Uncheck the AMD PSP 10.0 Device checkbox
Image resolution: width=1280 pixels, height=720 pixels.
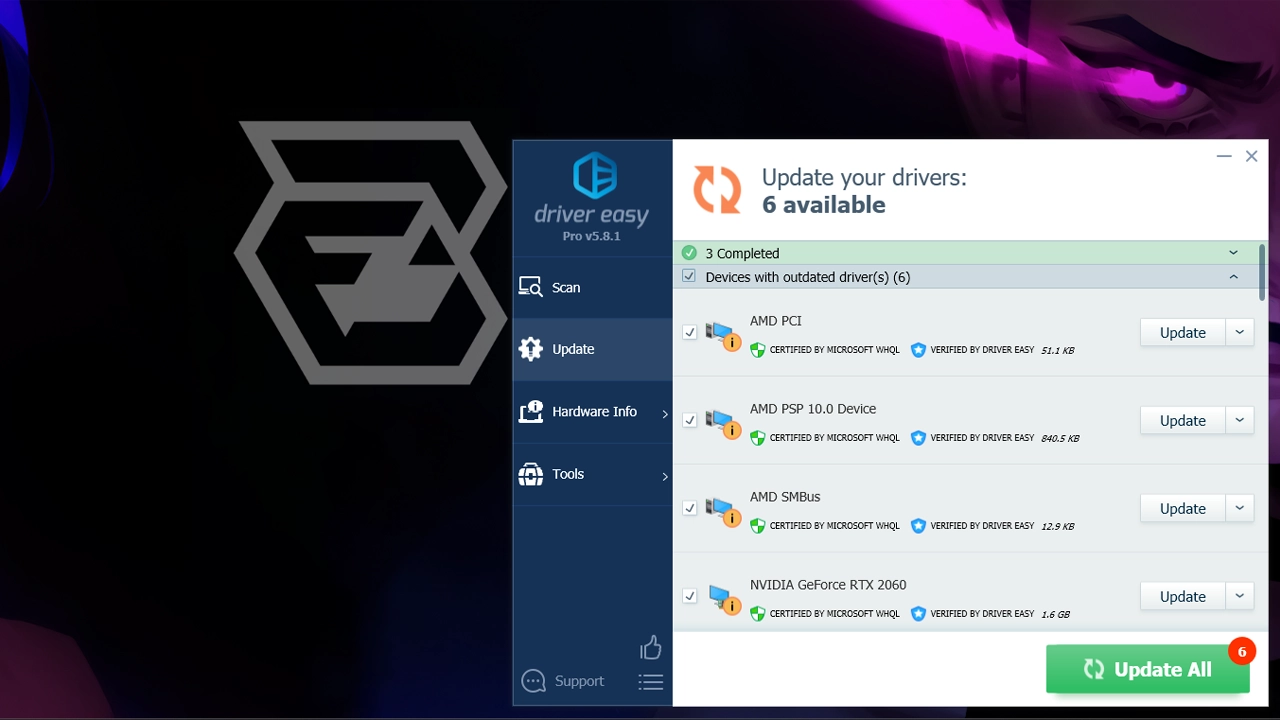(x=689, y=420)
